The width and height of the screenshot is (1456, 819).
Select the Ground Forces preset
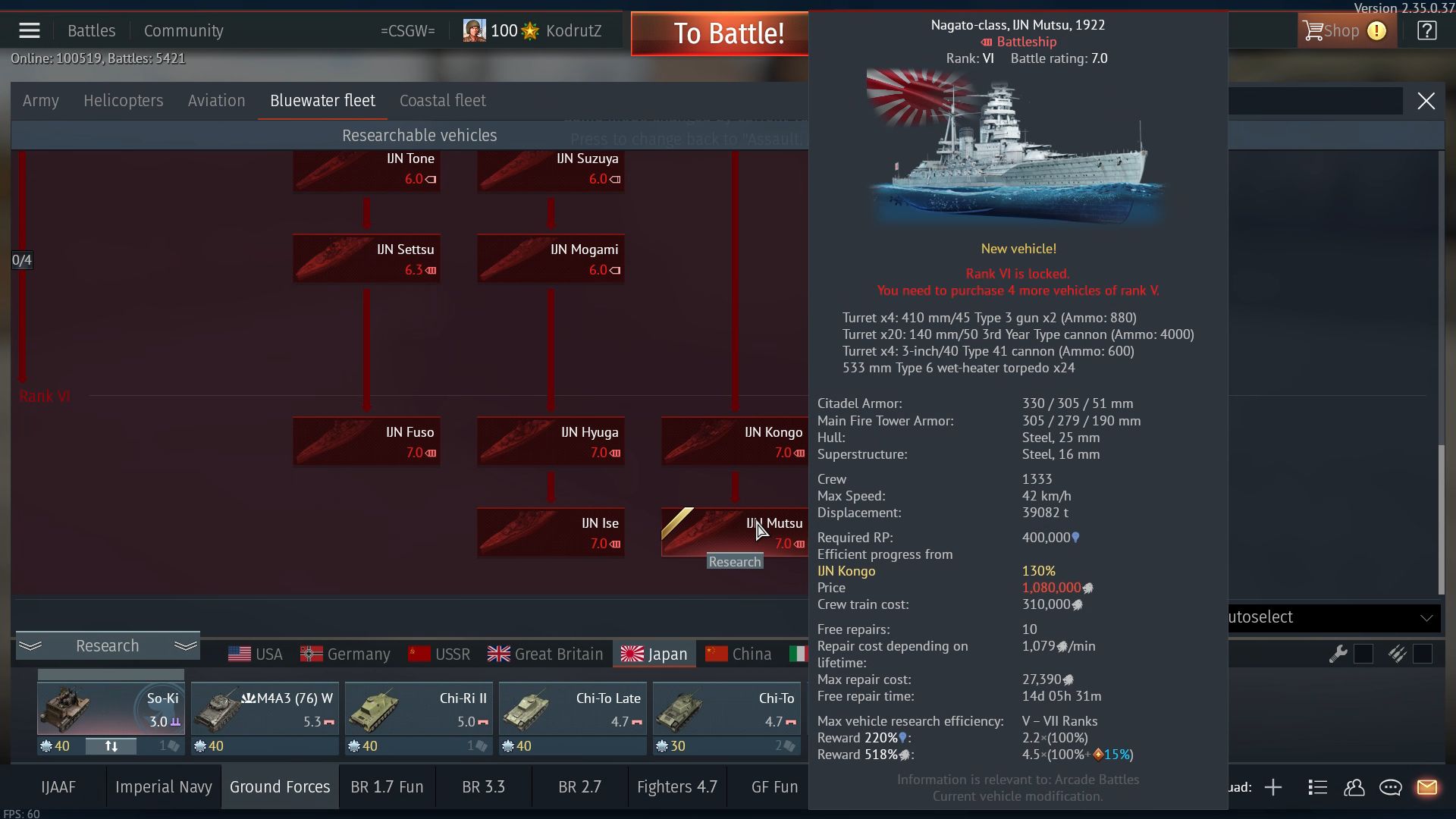coord(280,787)
